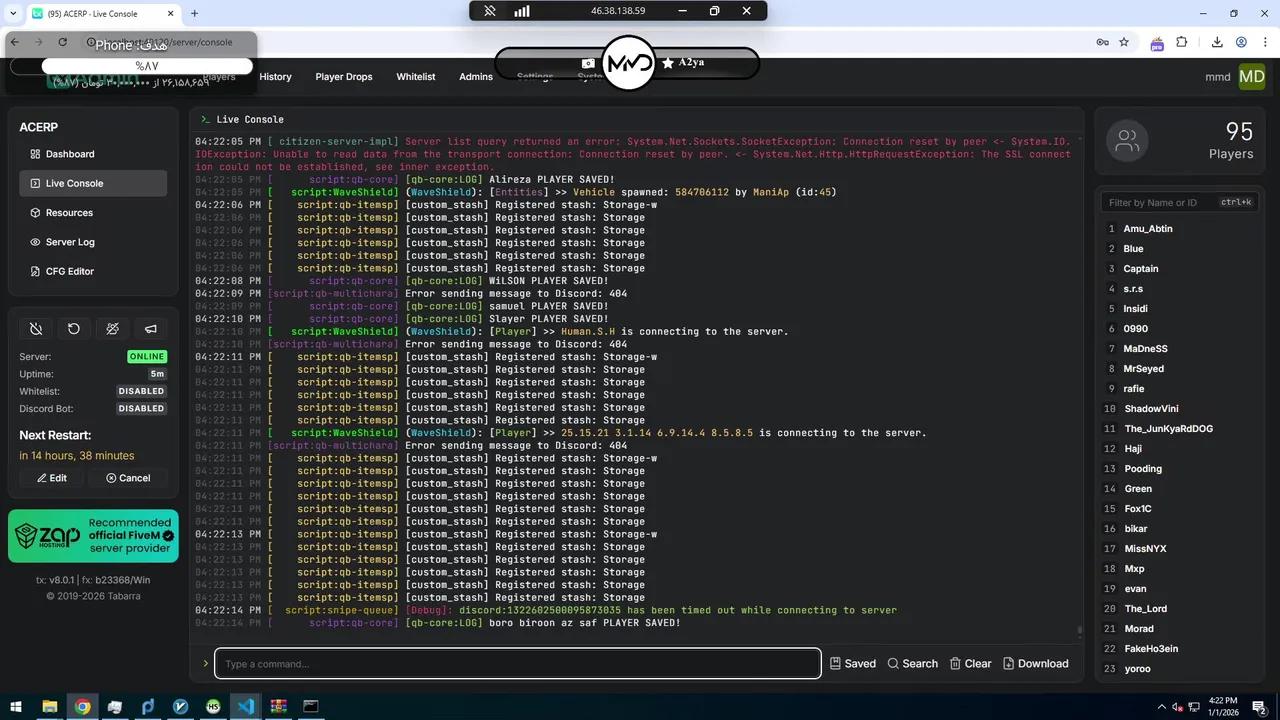Click the console command input field
Screen dimensions: 1280x720
[517, 664]
